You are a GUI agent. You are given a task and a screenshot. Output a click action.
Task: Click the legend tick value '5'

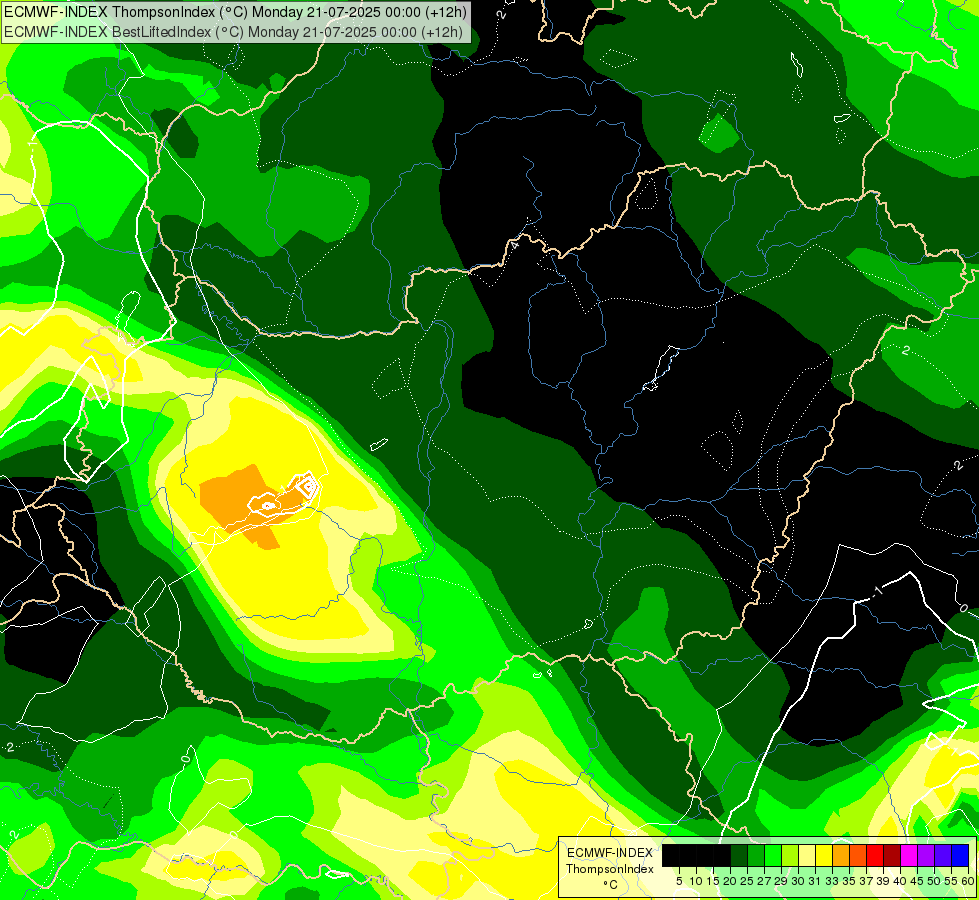click(x=679, y=881)
